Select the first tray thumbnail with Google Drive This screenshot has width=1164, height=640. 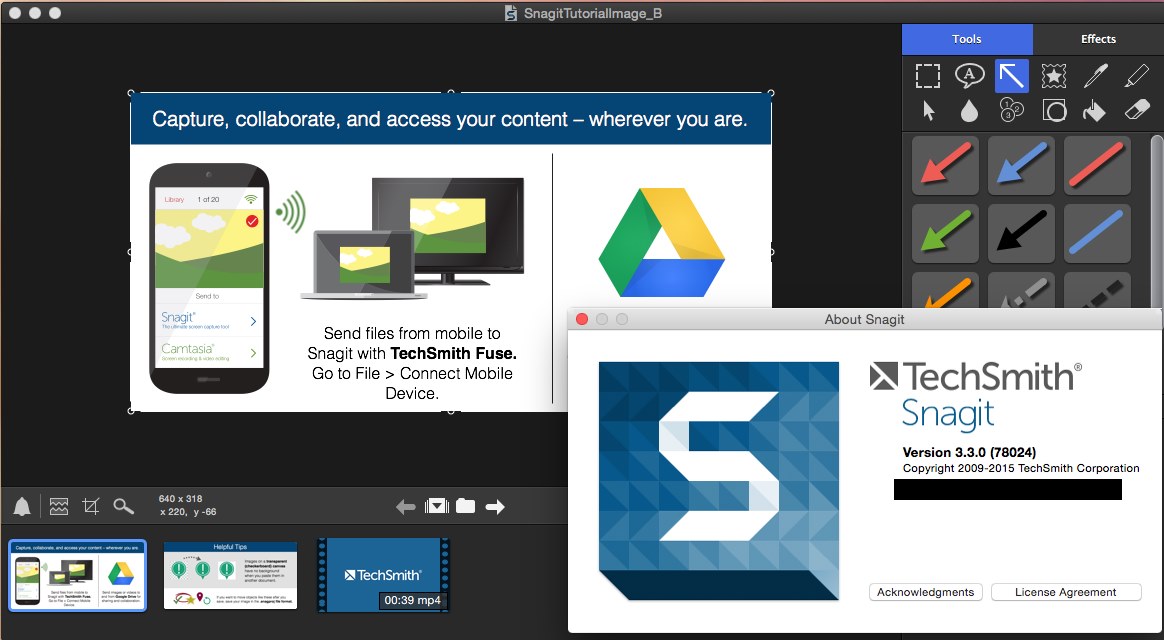(78, 575)
